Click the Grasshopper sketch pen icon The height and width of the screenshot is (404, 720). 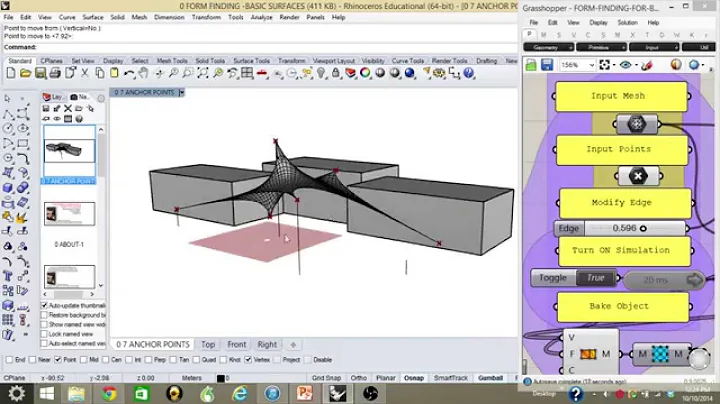pyautogui.click(x=647, y=65)
